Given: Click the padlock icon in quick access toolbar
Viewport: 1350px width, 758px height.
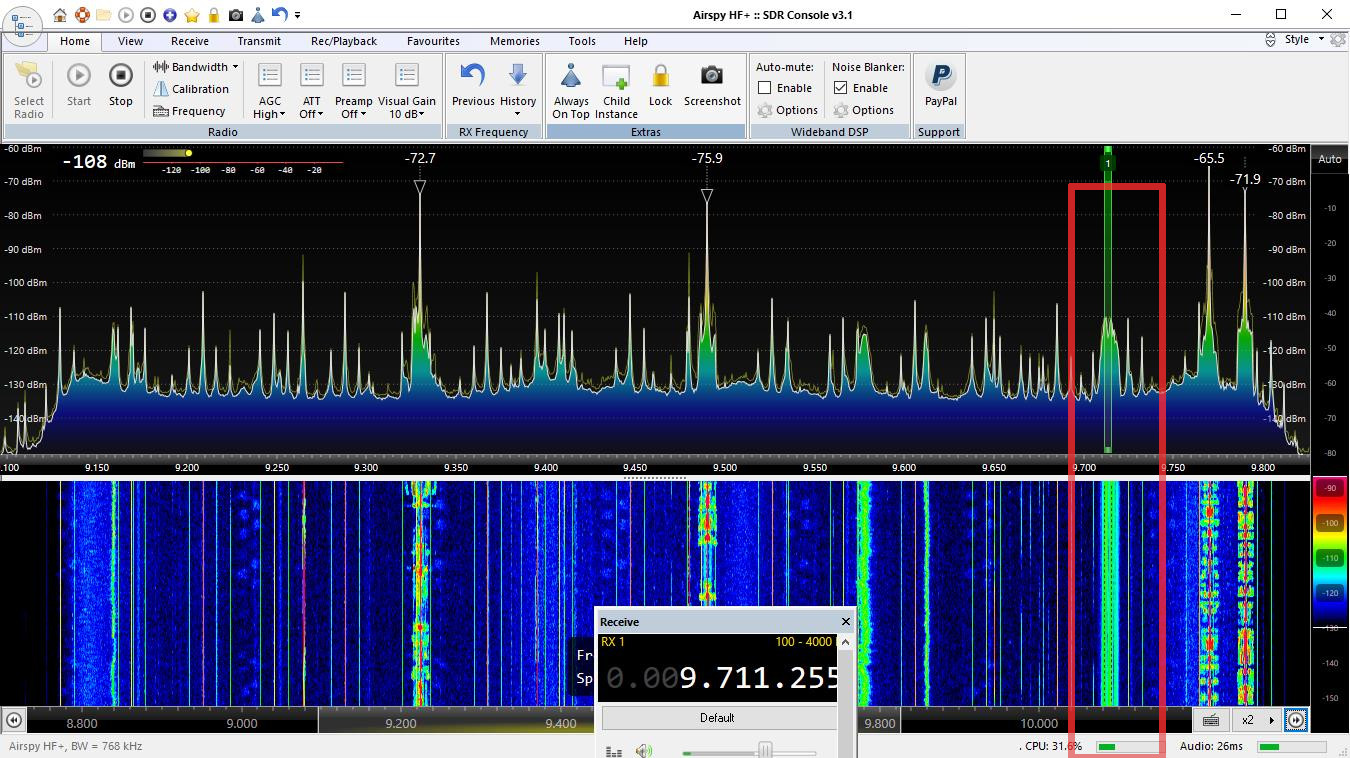Looking at the screenshot, I should [214, 15].
